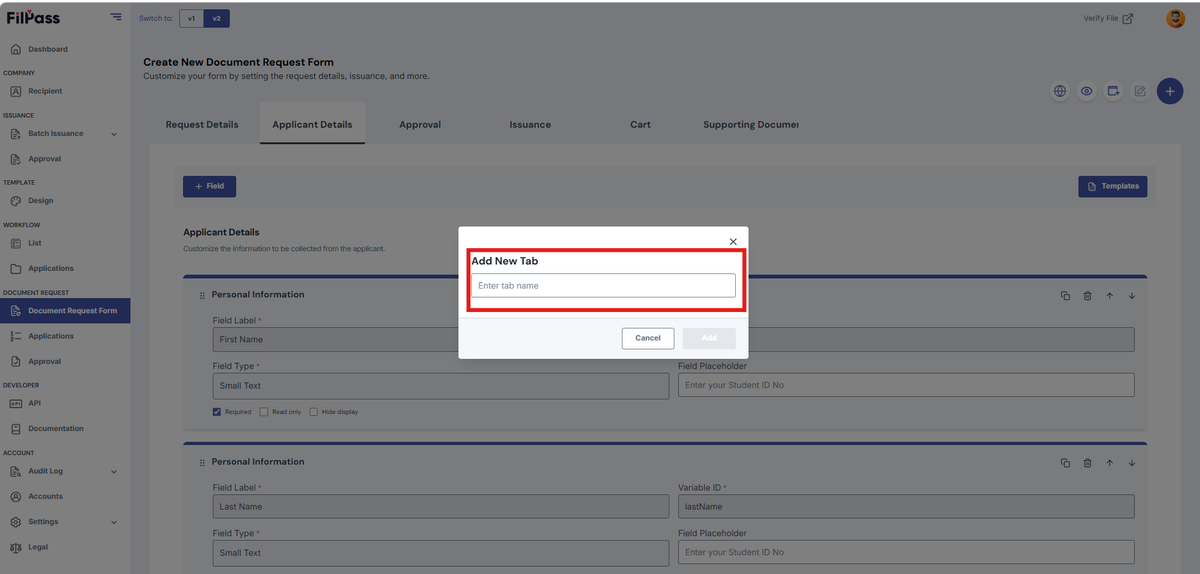Toggle the Hide display checkbox

[x=314, y=412]
